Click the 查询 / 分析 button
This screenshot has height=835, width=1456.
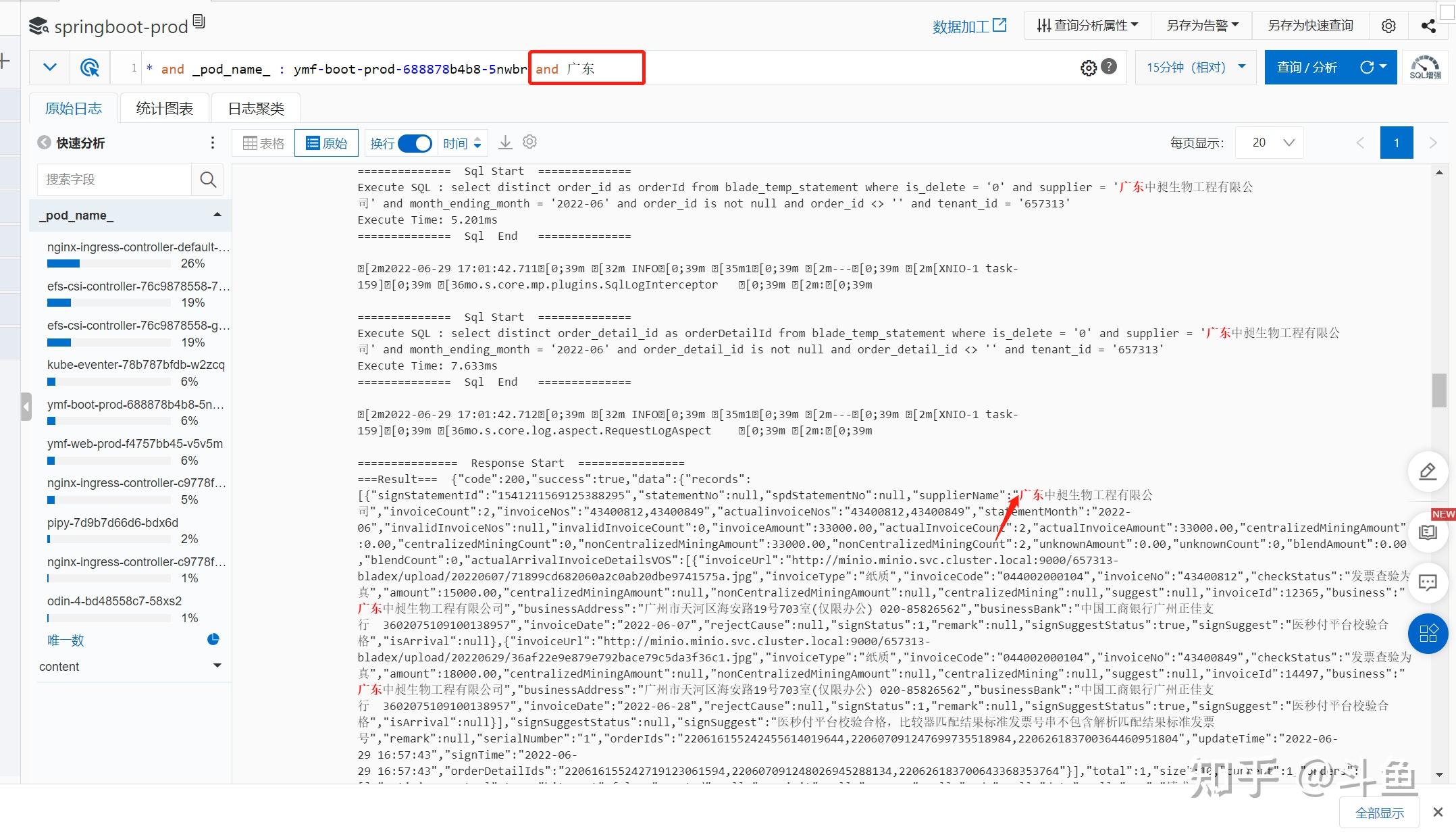pyautogui.click(x=1307, y=68)
